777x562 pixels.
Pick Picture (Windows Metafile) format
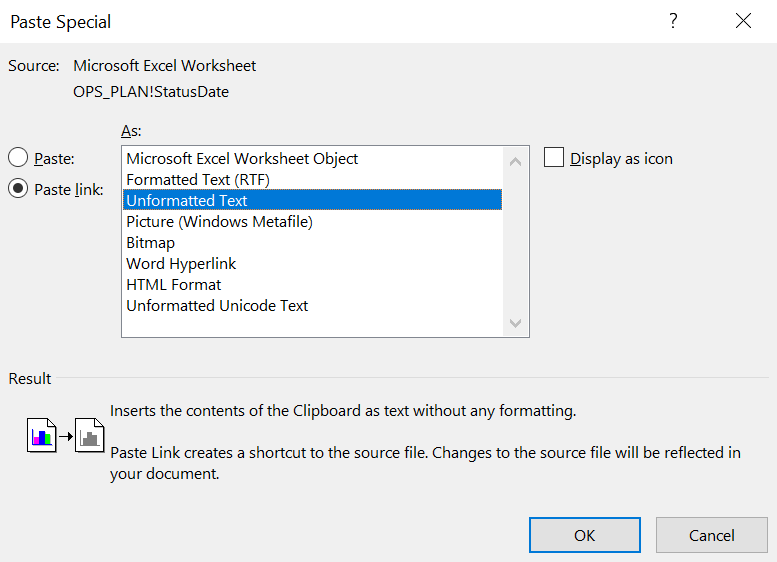pyautogui.click(x=219, y=221)
